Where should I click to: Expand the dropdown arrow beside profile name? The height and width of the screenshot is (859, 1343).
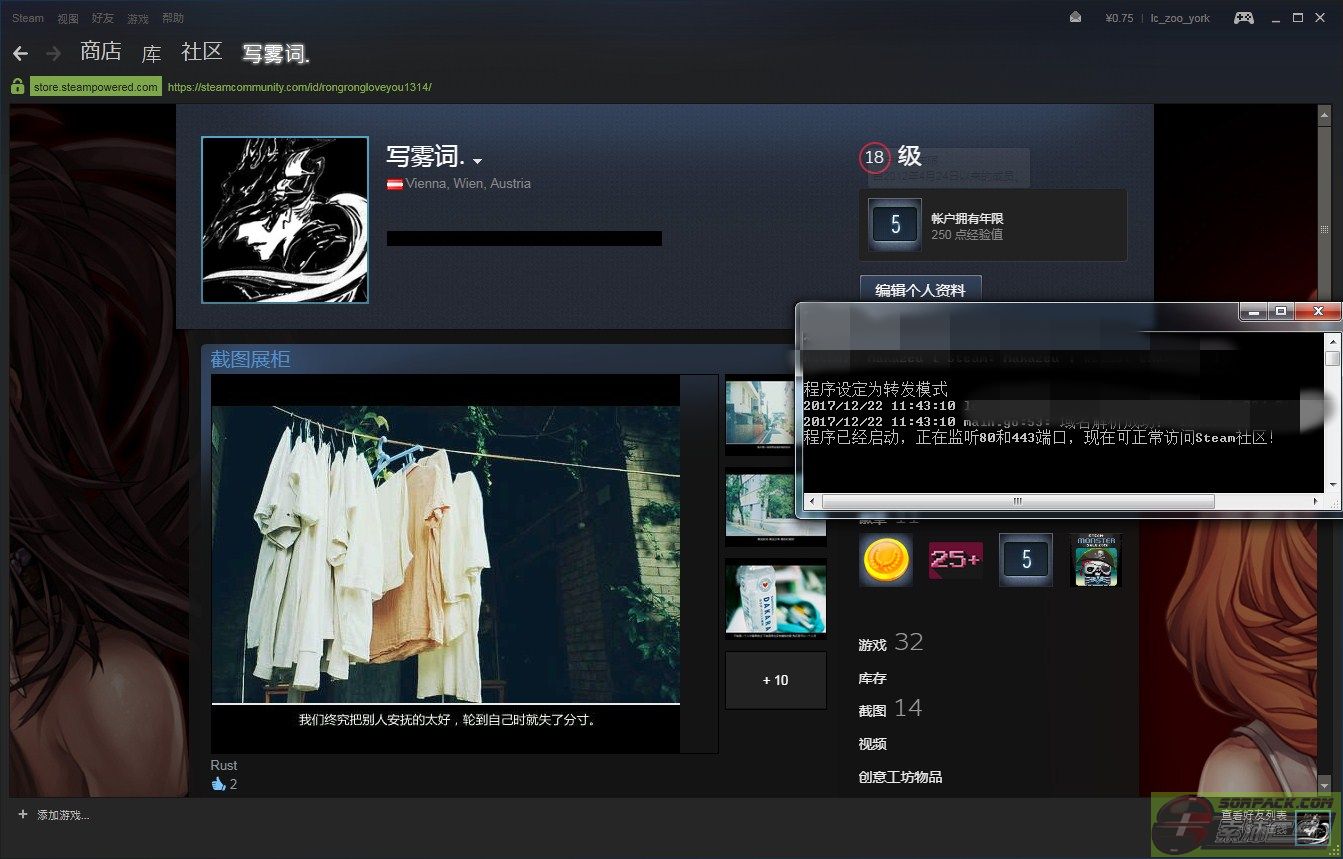pos(477,161)
